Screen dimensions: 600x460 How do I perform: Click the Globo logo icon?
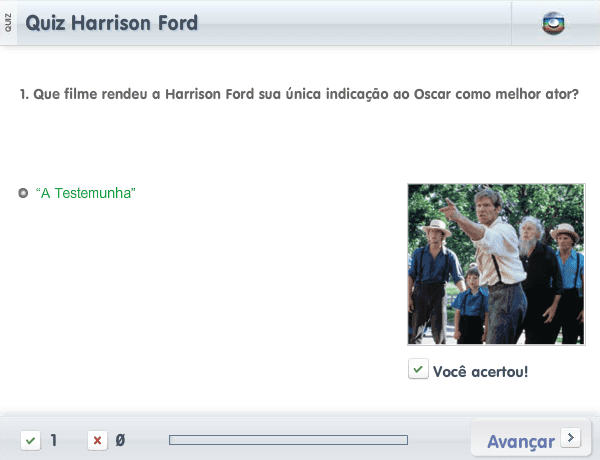(553, 23)
